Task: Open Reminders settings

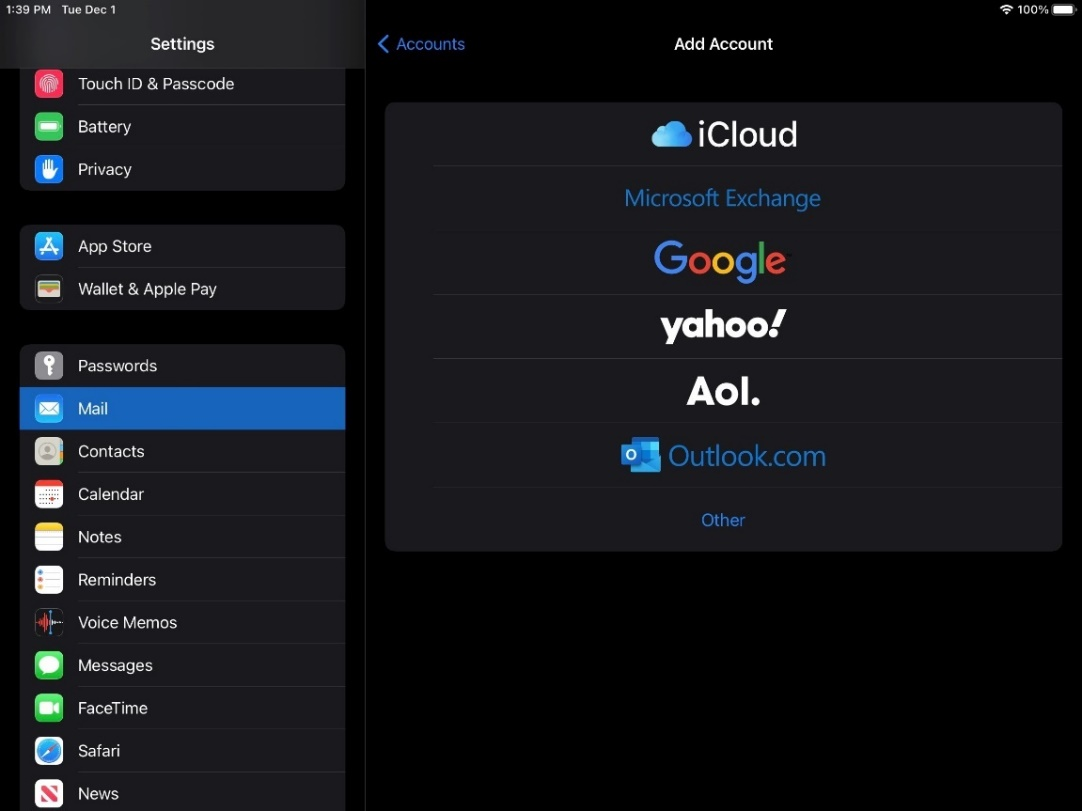Action: [182, 580]
